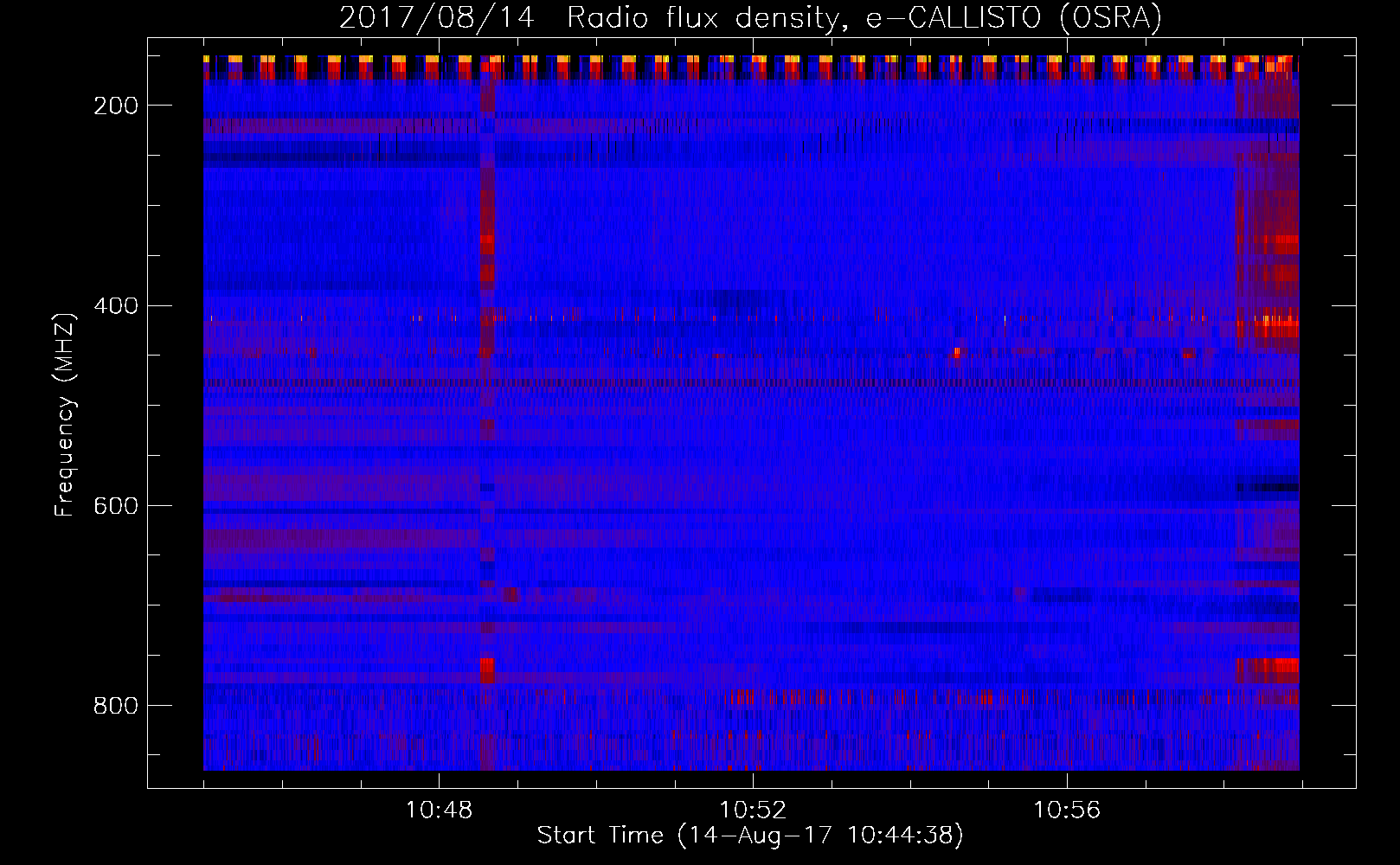This screenshot has width=1400, height=865.
Task: Click the '10:48' time tick label
Action: click(x=439, y=811)
